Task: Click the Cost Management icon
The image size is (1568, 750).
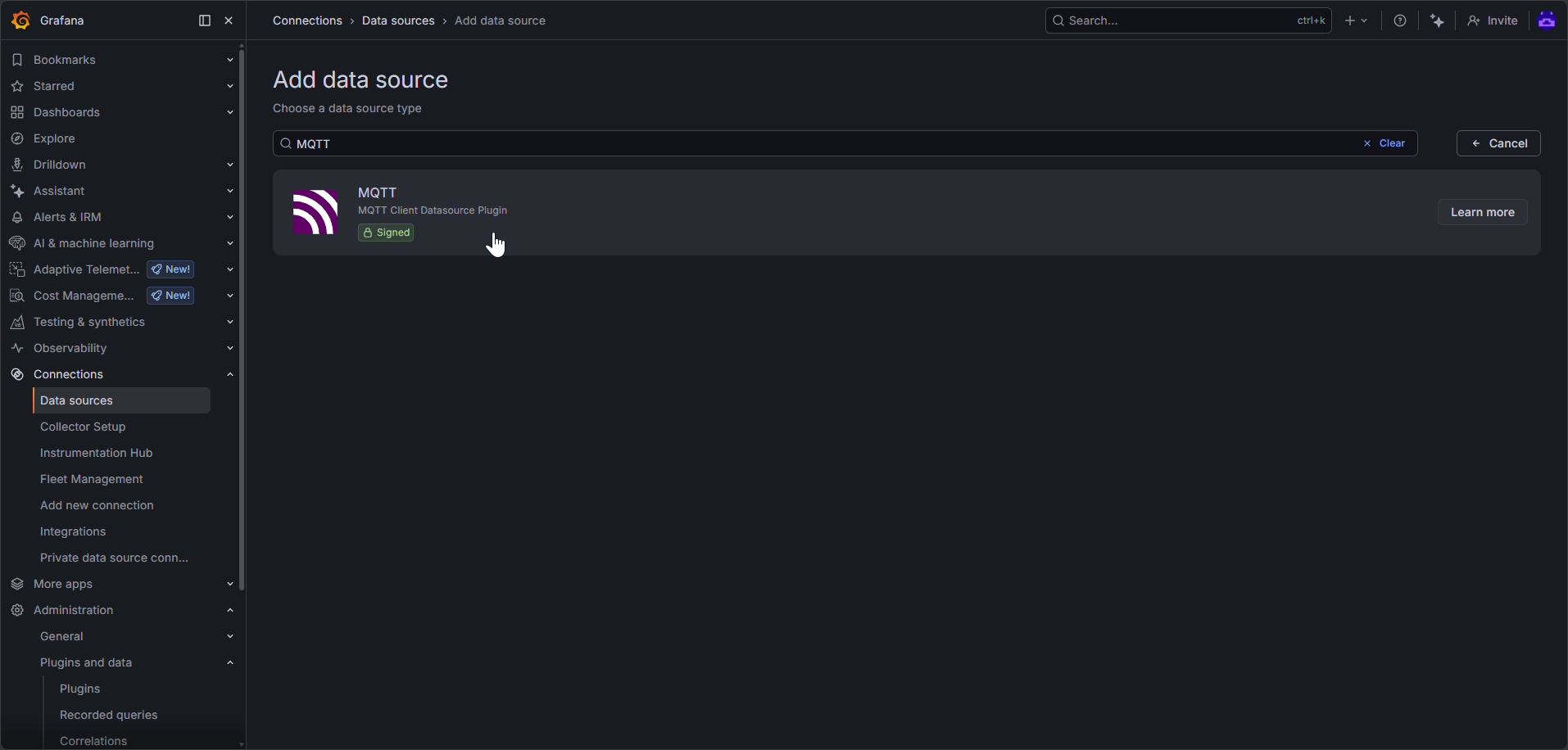Action: tap(17, 296)
